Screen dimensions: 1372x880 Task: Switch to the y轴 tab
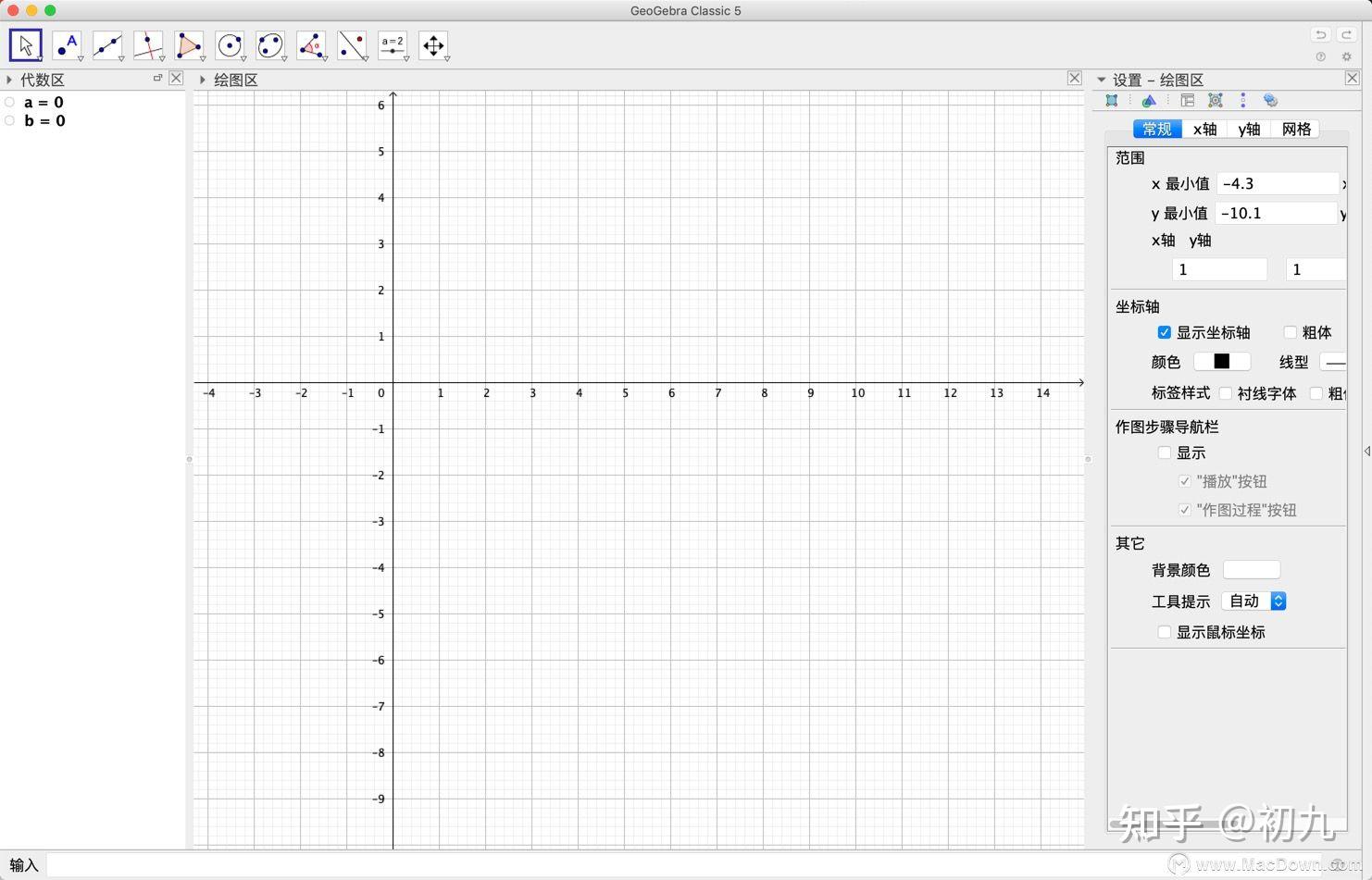pyautogui.click(x=1249, y=130)
